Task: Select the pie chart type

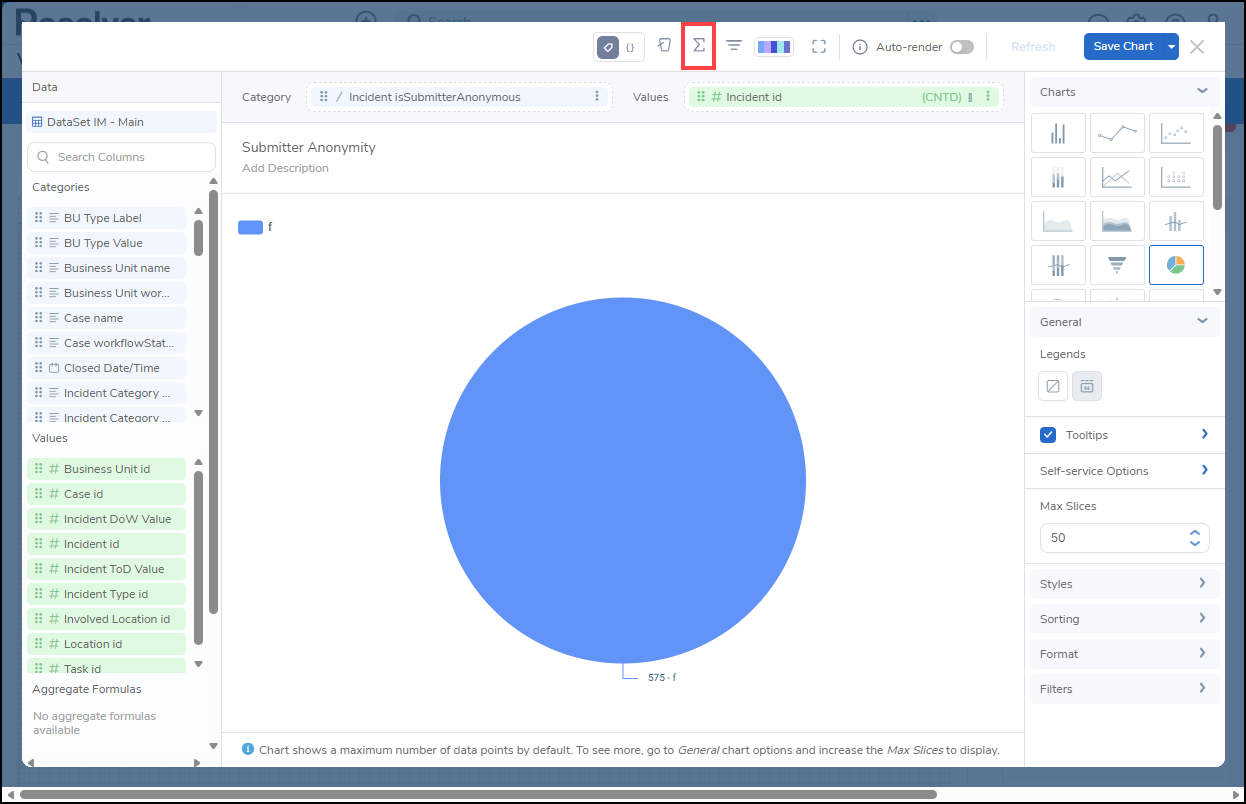Action: click(1176, 265)
